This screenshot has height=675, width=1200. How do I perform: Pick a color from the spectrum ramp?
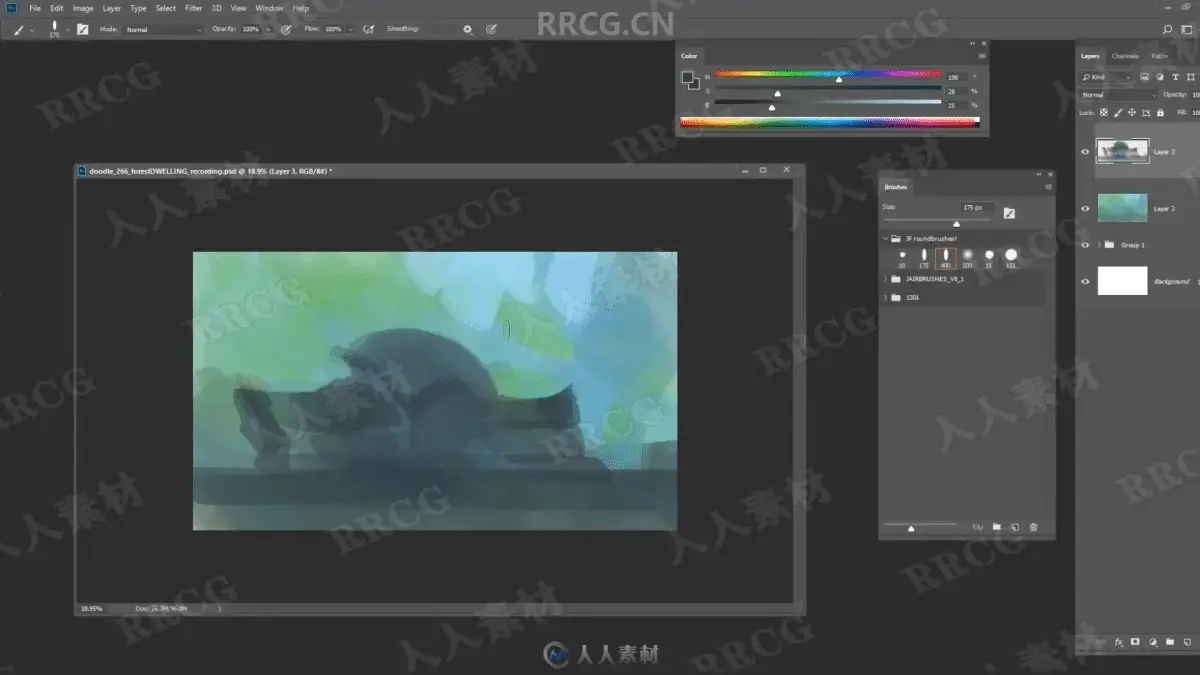click(x=829, y=122)
